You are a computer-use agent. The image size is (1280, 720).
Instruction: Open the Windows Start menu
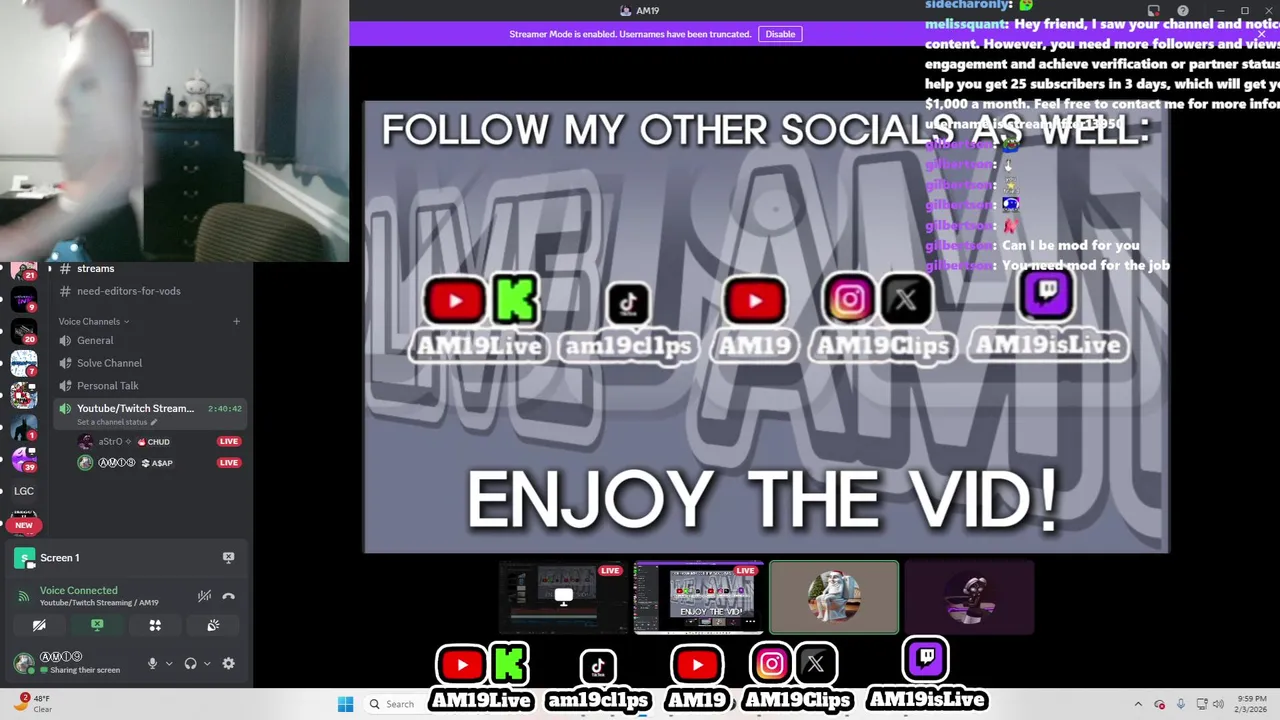pyautogui.click(x=345, y=704)
